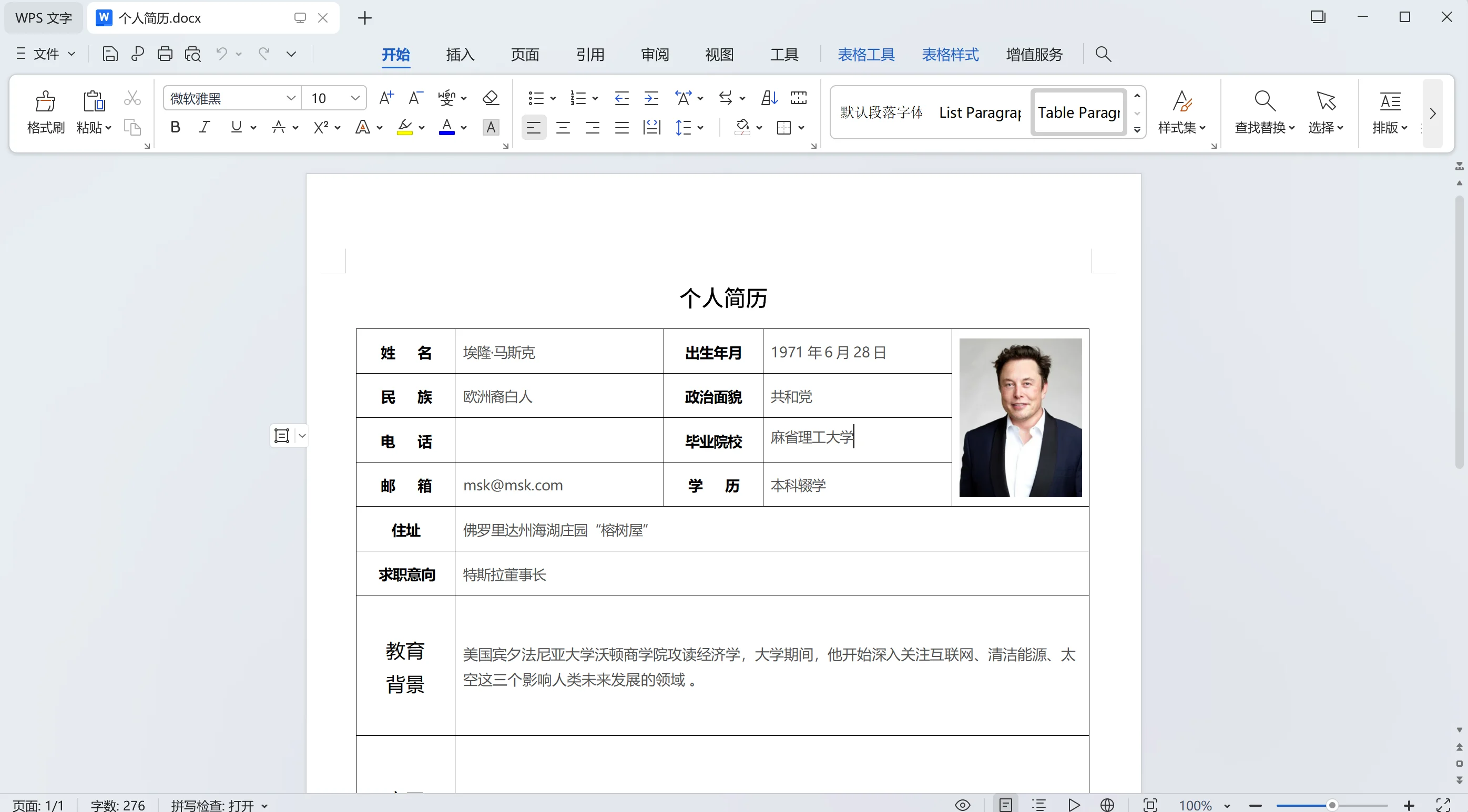Click the Clear formatting eraser icon
This screenshot has height=812, width=1468.
pos(491,98)
